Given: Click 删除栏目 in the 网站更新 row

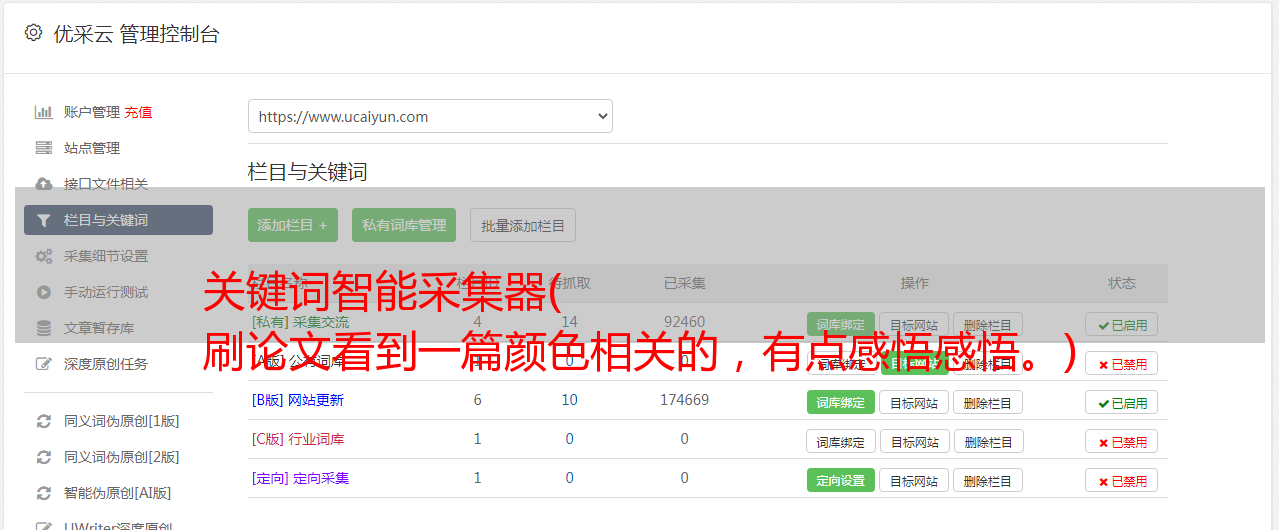Looking at the screenshot, I should pyautogui.click(x=988, y=402).
